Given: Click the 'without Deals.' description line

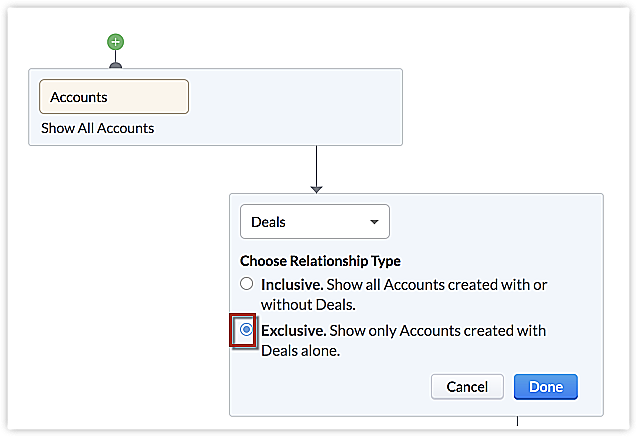Looking at the screenshot, I should [x=305, y=304].
